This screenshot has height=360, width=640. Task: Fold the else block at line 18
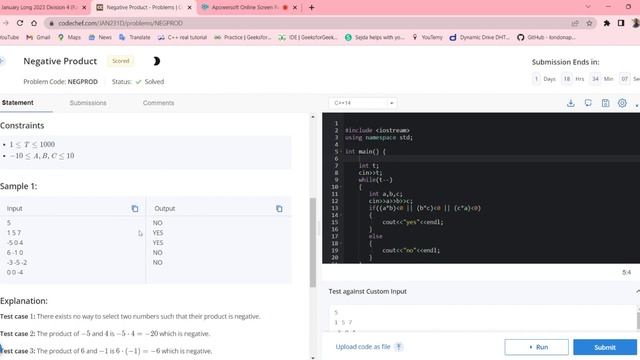341,244
